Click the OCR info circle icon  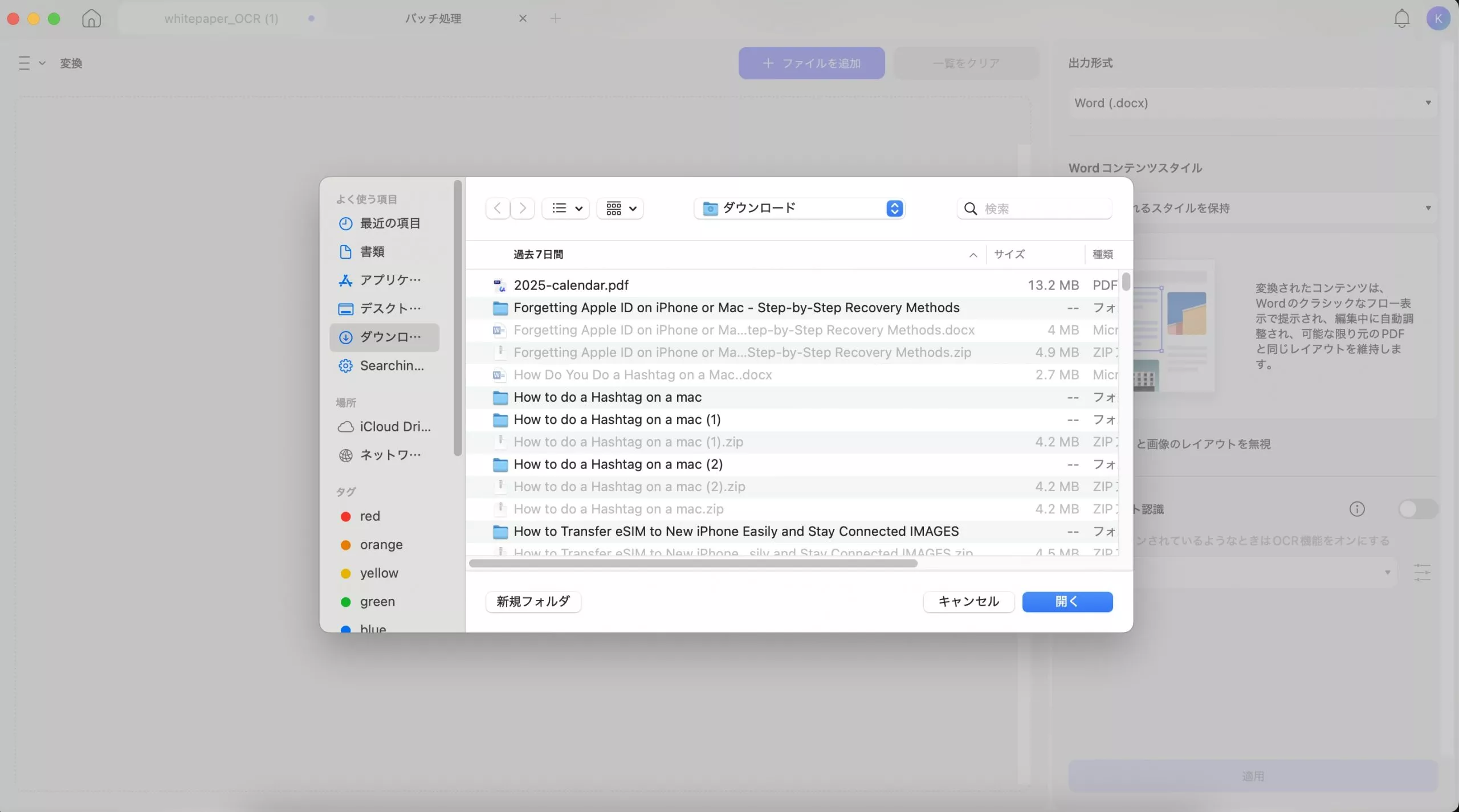click(x=1357, y=509)
